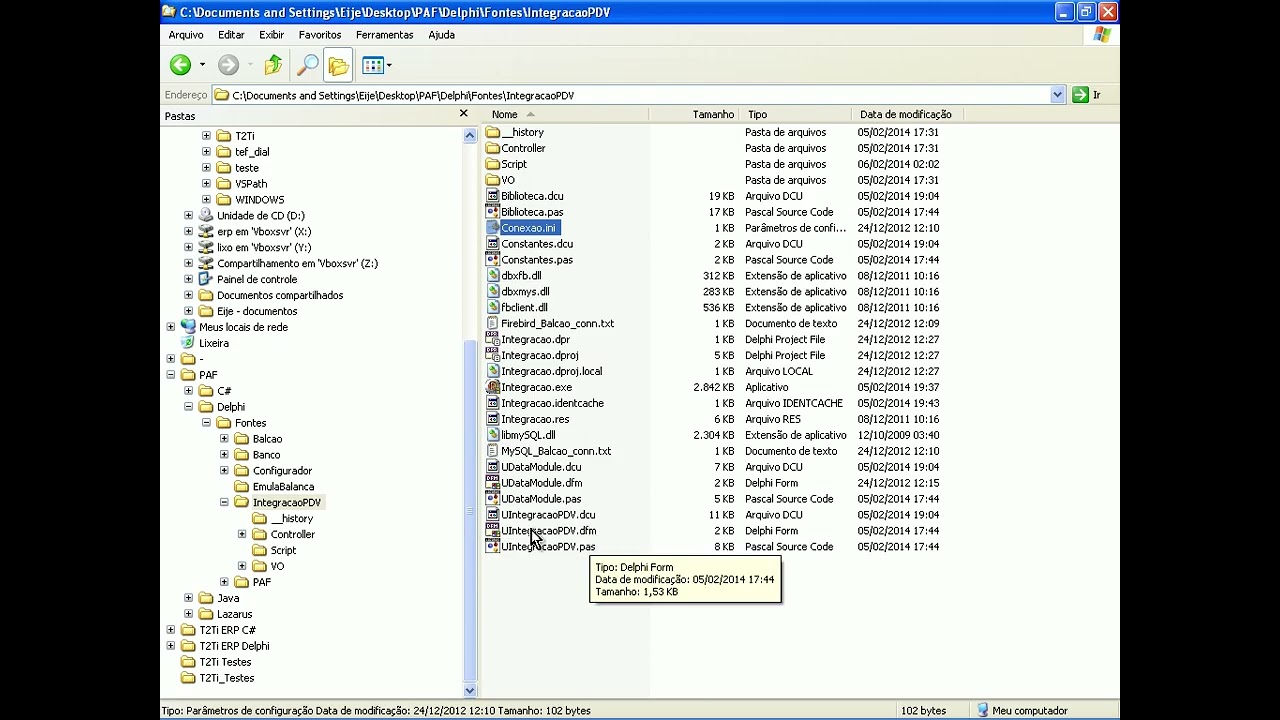Screen dimensions: 1280x720
Task: Sort by the Tamanho column header
Action: point(694,114)
